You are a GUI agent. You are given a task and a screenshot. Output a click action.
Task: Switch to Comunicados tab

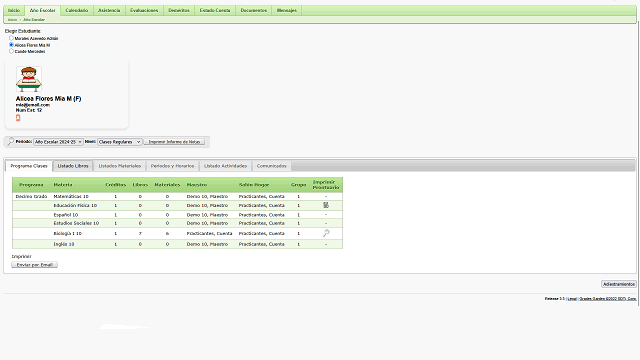coord(271,166)
